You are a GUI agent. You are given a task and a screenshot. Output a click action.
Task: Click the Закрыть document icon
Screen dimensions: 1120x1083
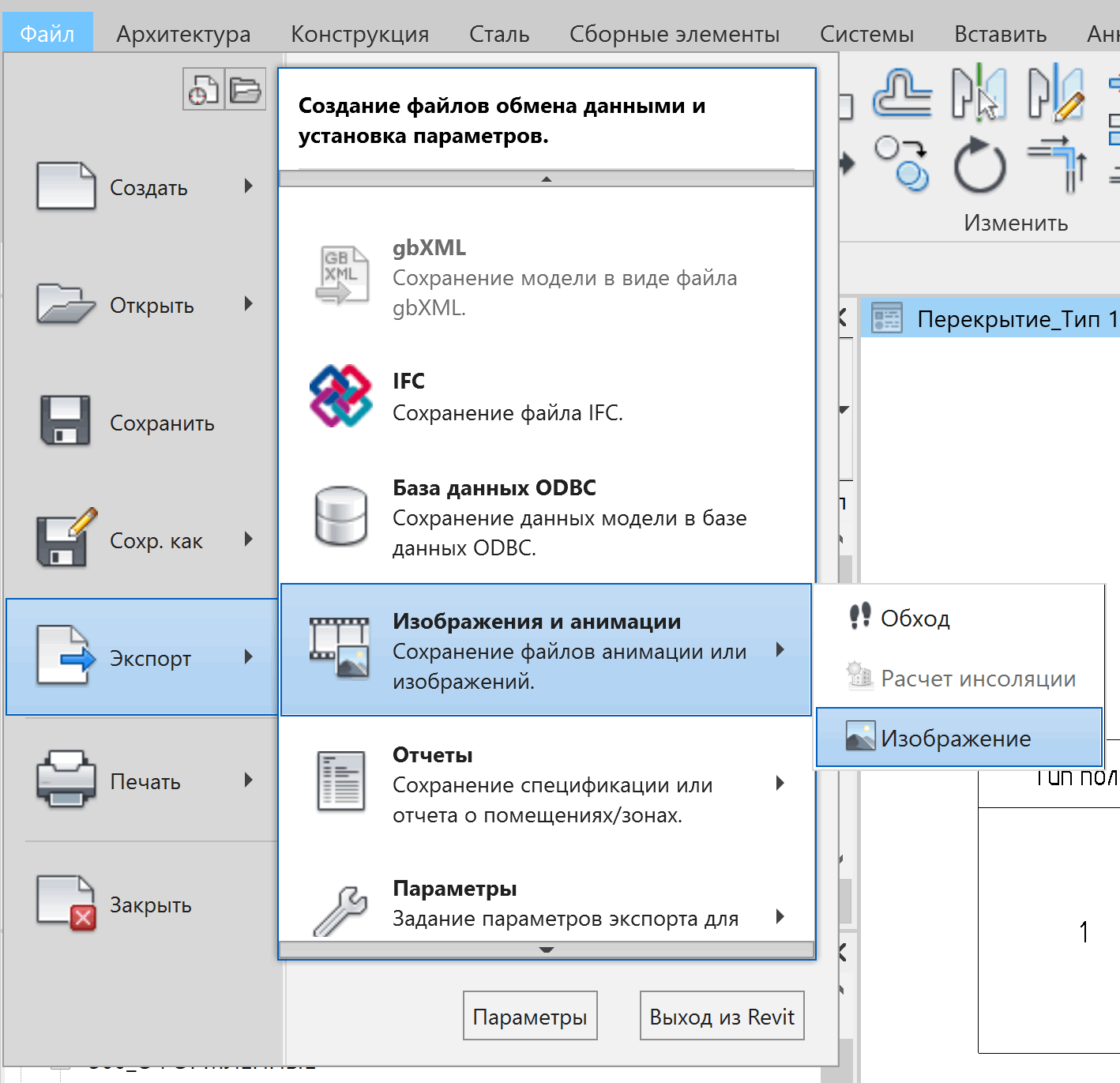[x=66, y=903]
